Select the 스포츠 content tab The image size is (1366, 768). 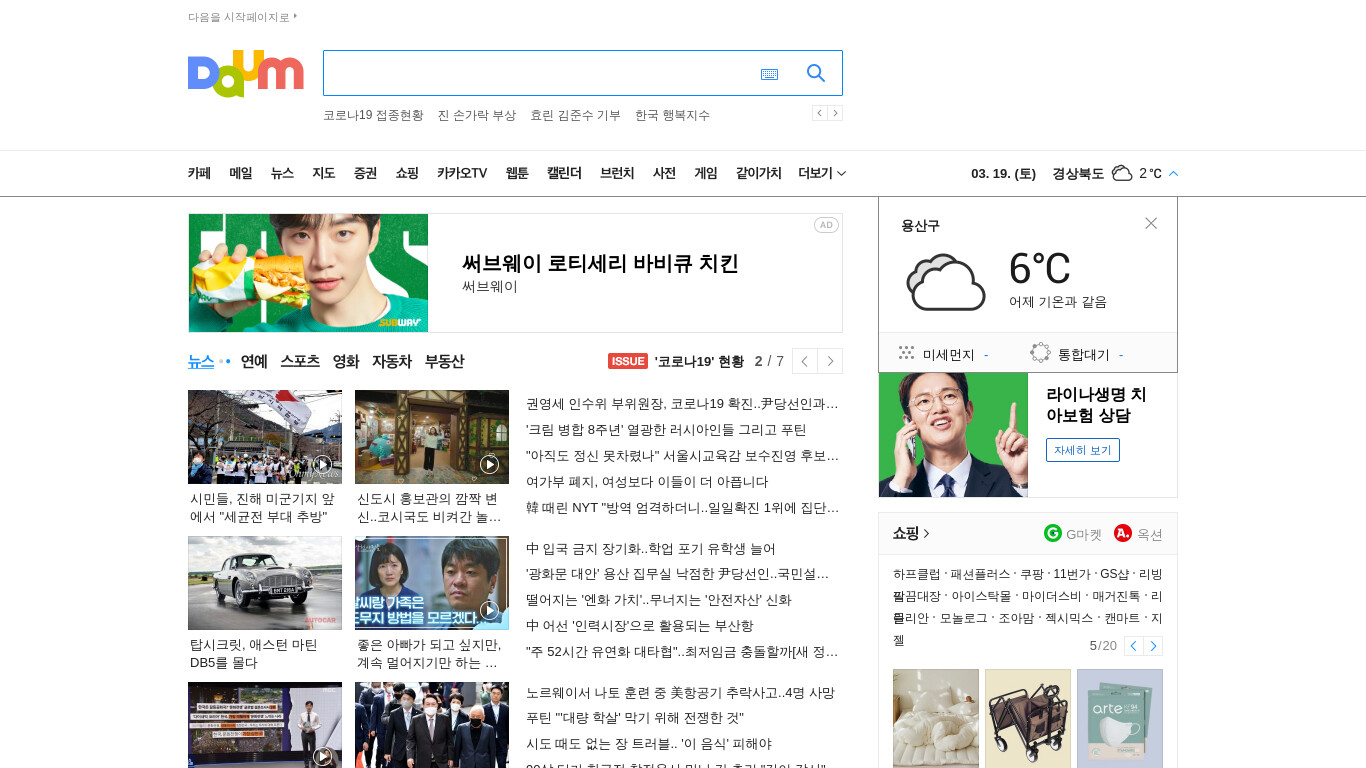[x=300, y=361]
